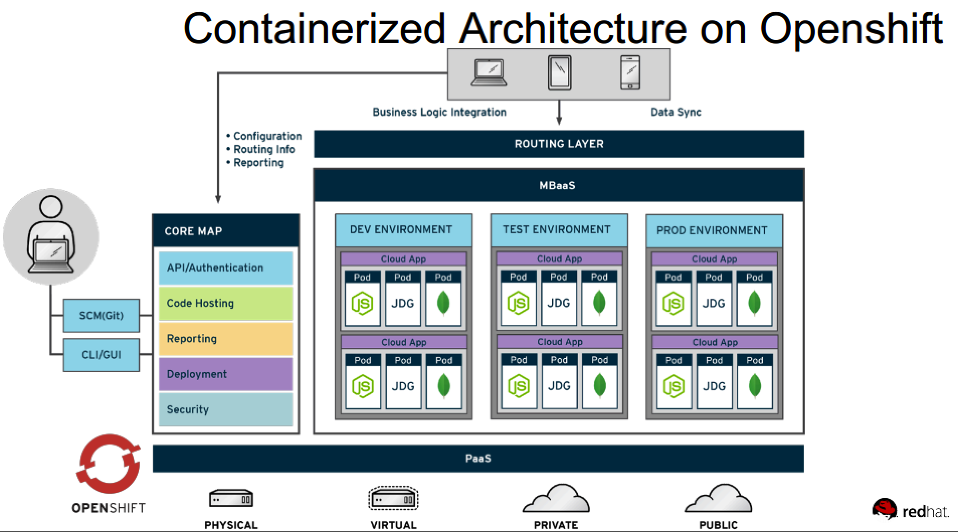
Task: Click the red OpenShift logo
Action: point(108,466)
